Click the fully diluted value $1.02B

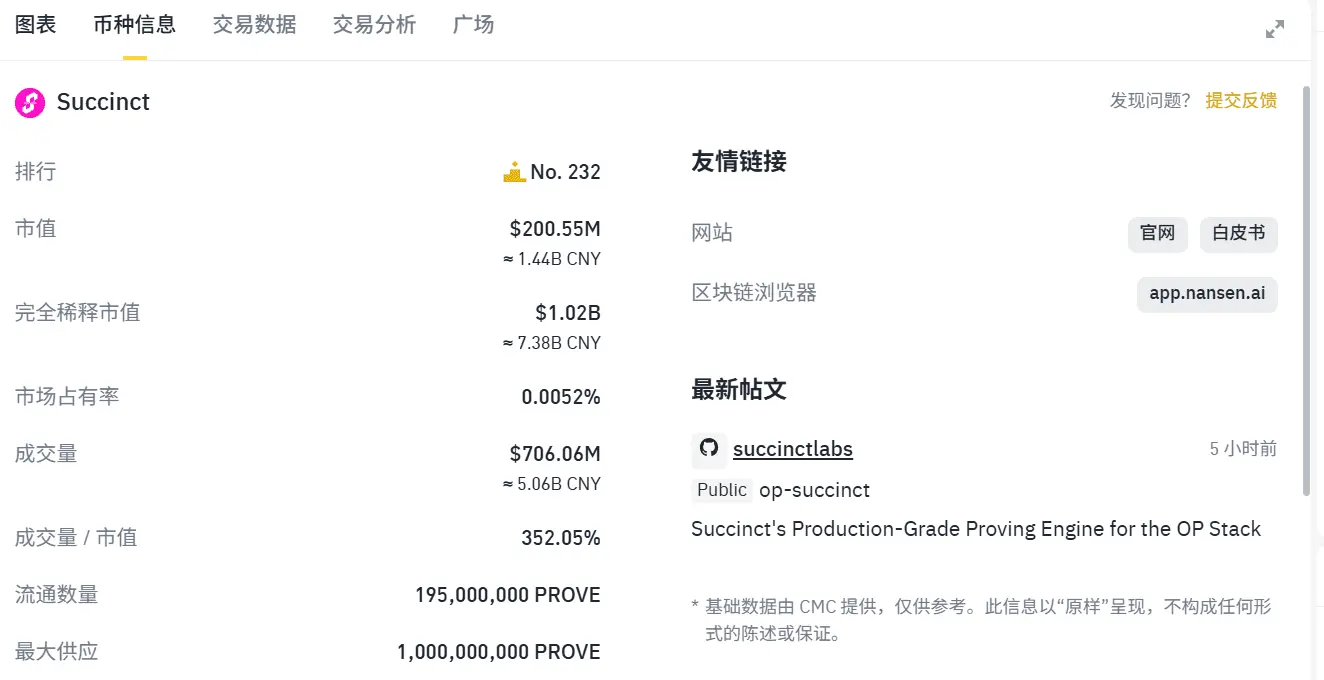tap(568, 313)
